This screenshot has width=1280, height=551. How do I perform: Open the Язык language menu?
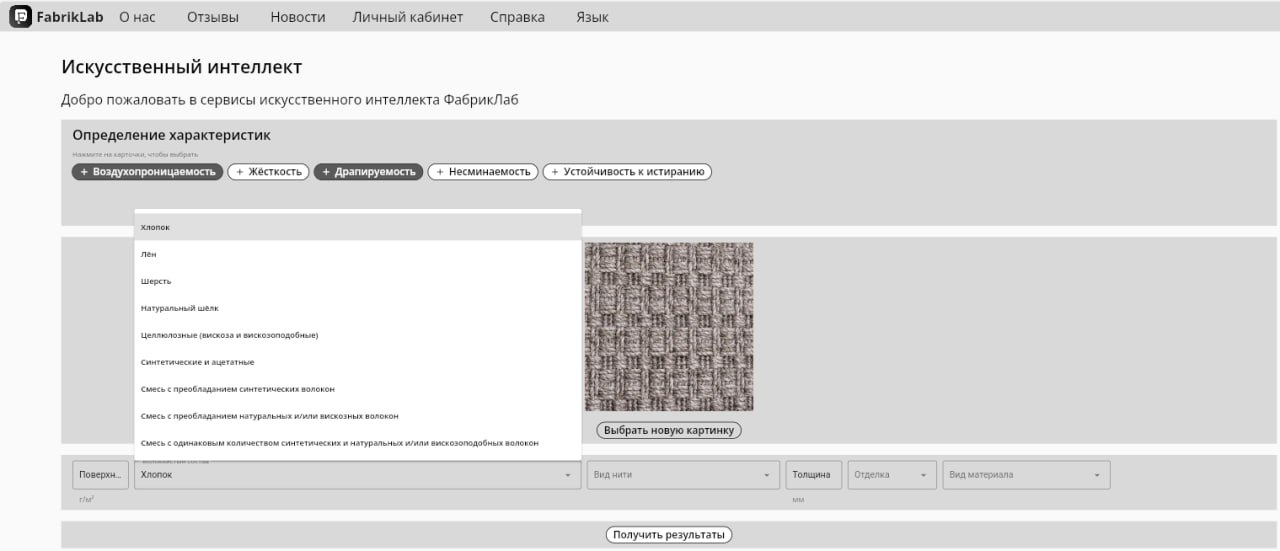[592, 17]
